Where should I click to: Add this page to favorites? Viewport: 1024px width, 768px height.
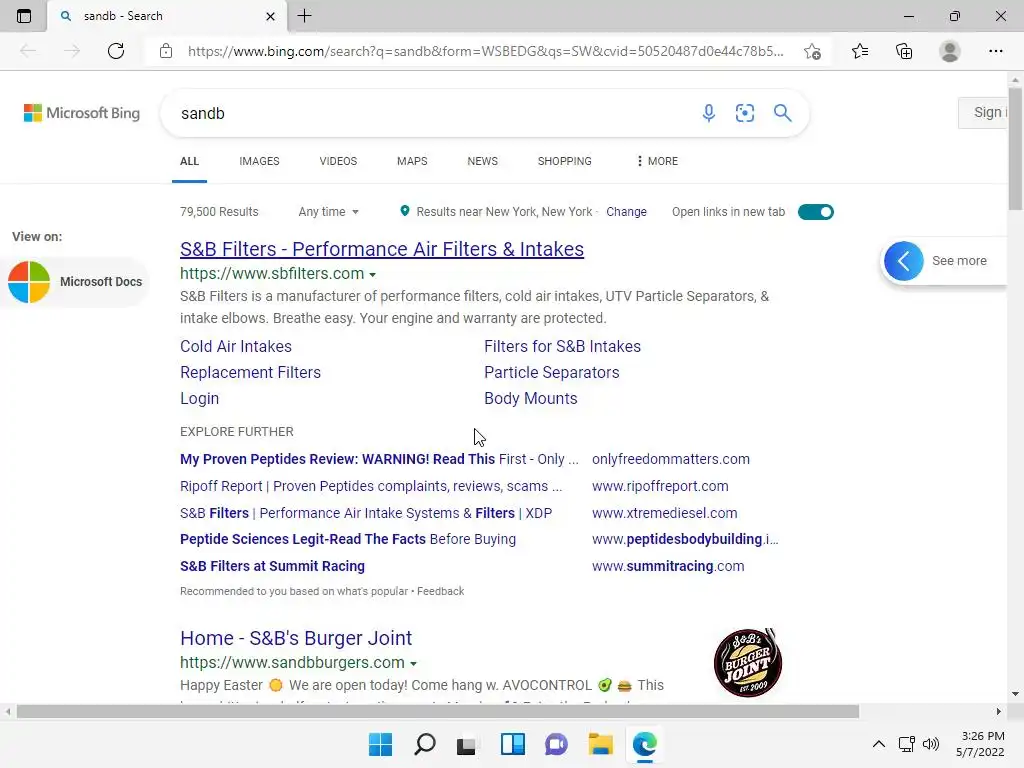point(812,51)
